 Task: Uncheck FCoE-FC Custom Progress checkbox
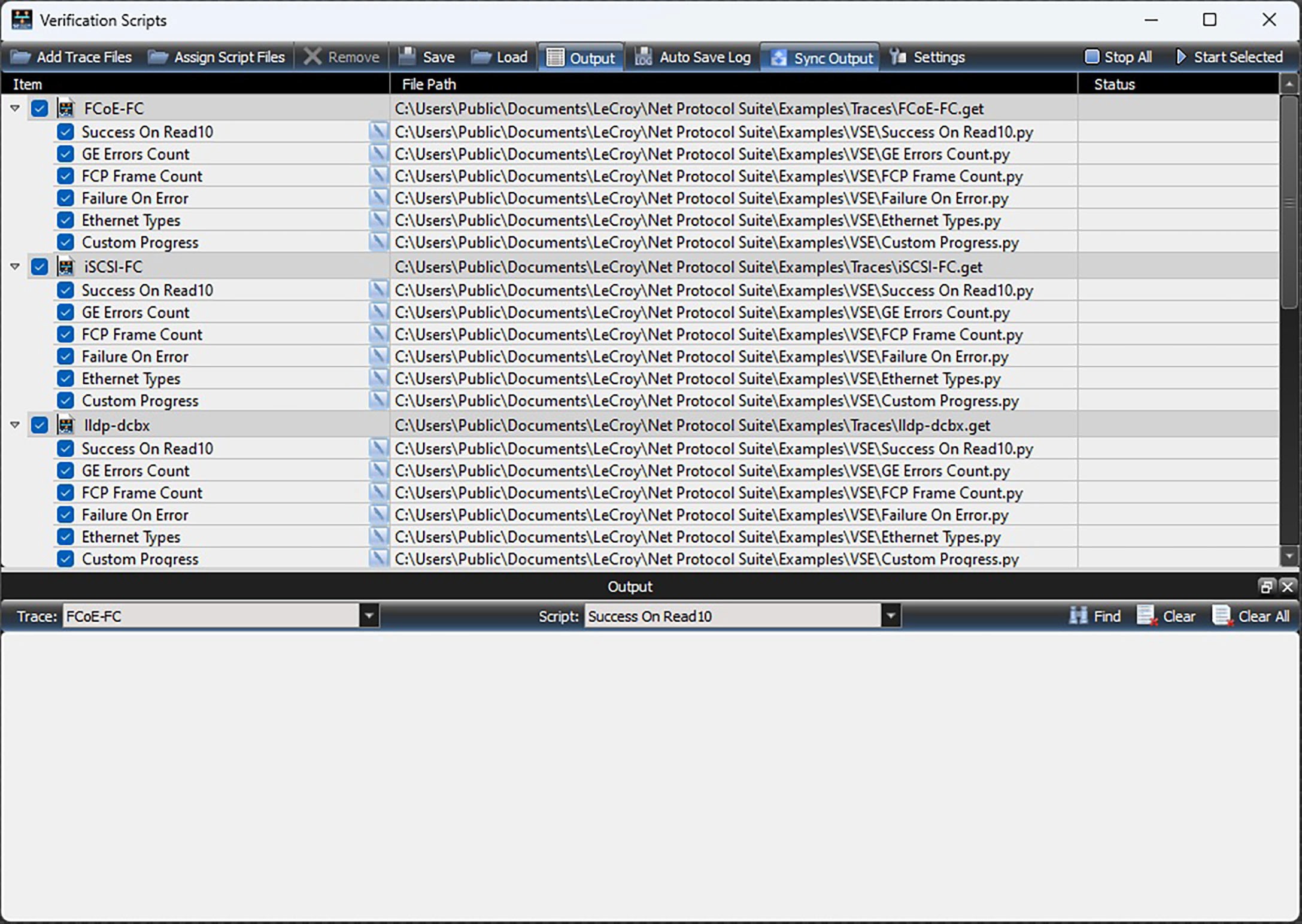click(65, 242)
